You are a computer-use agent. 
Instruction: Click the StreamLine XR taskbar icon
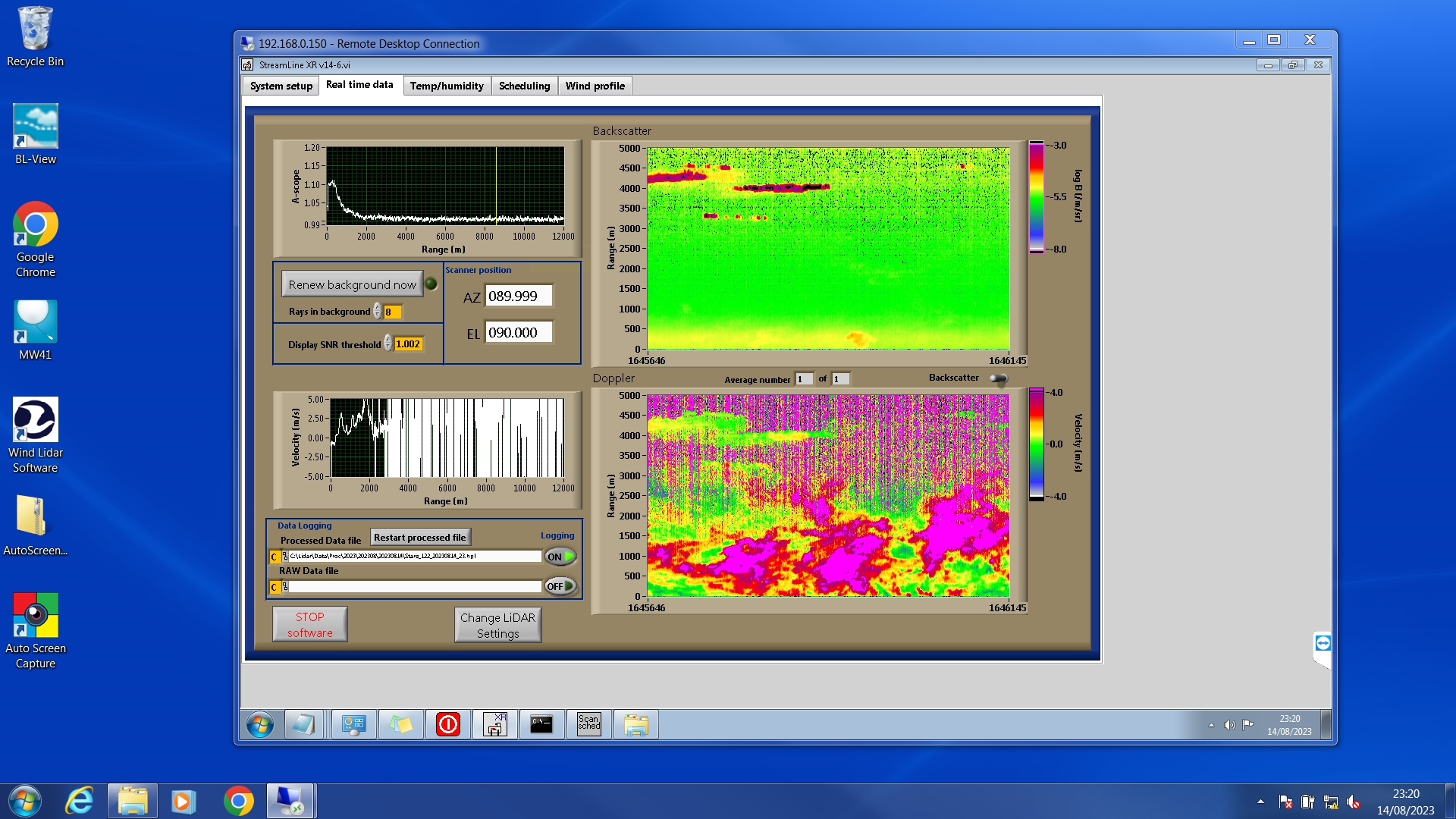click(494, 724)
